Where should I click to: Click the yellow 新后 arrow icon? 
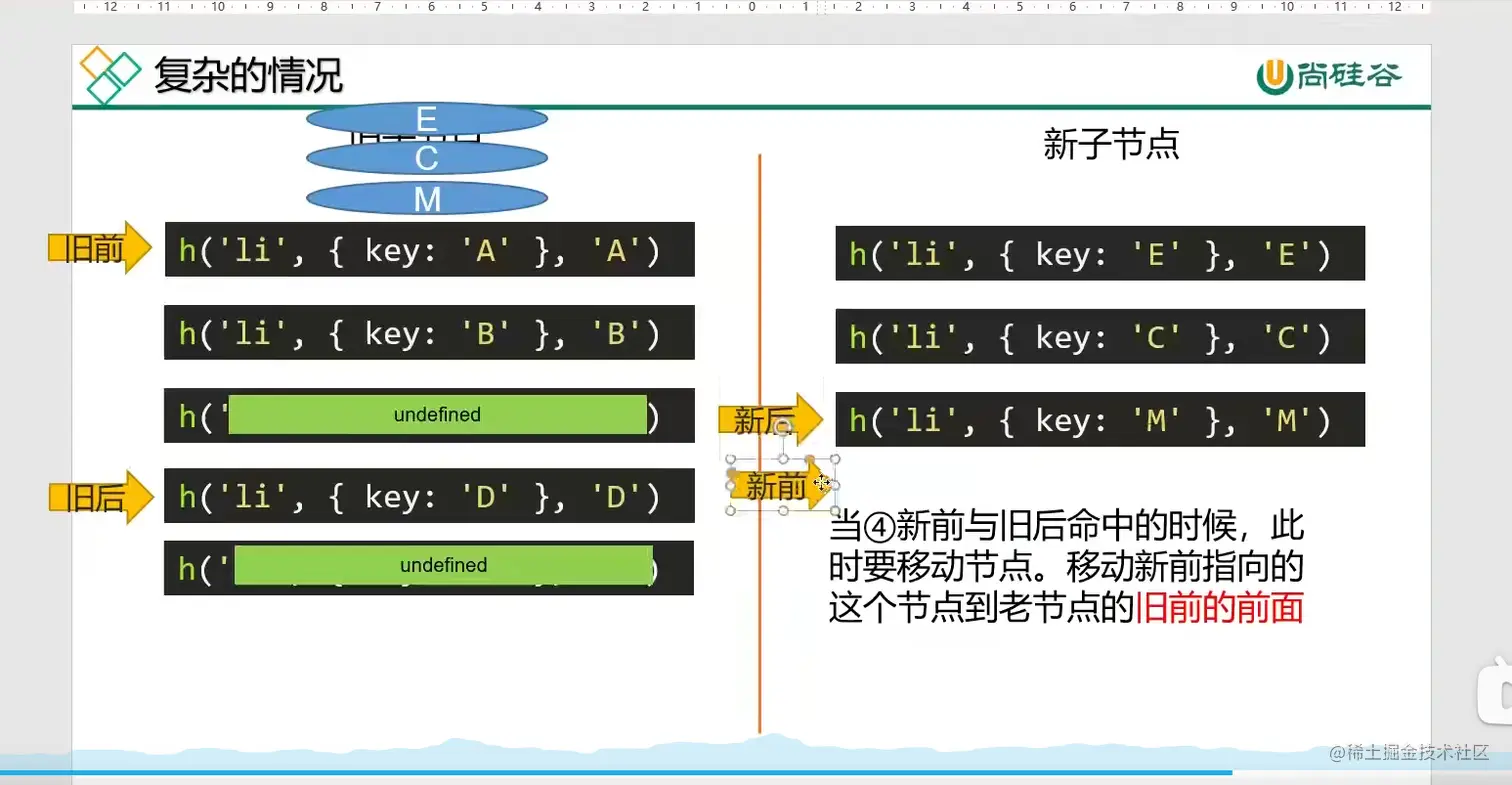click(x=770, y=419)
